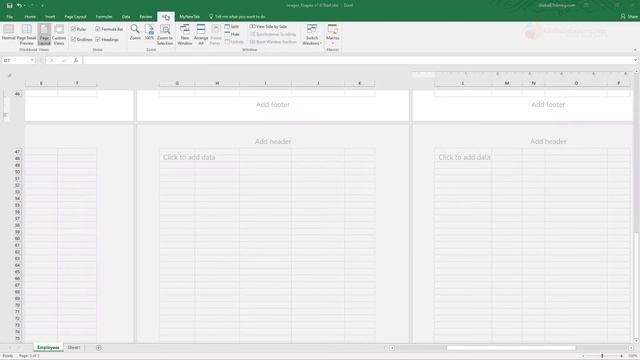
Task: Select row 60 header
Action: coord(17,238)
